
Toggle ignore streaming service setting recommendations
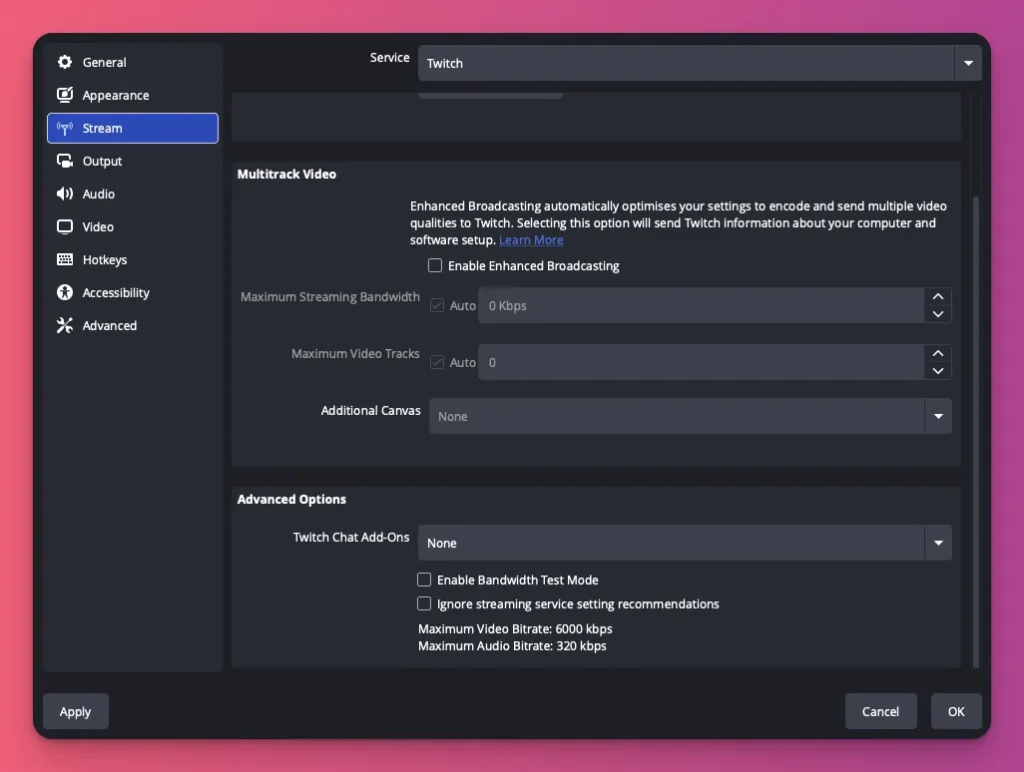(424, 604)
